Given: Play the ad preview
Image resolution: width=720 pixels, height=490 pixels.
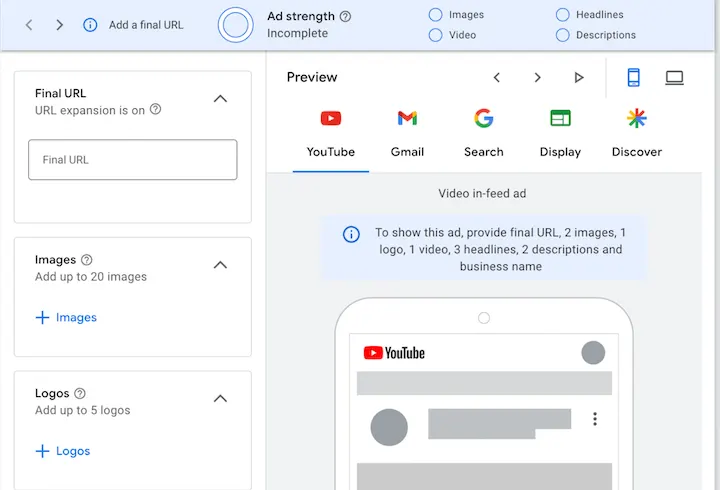Looking at the screenshot, I should [579, 77].
